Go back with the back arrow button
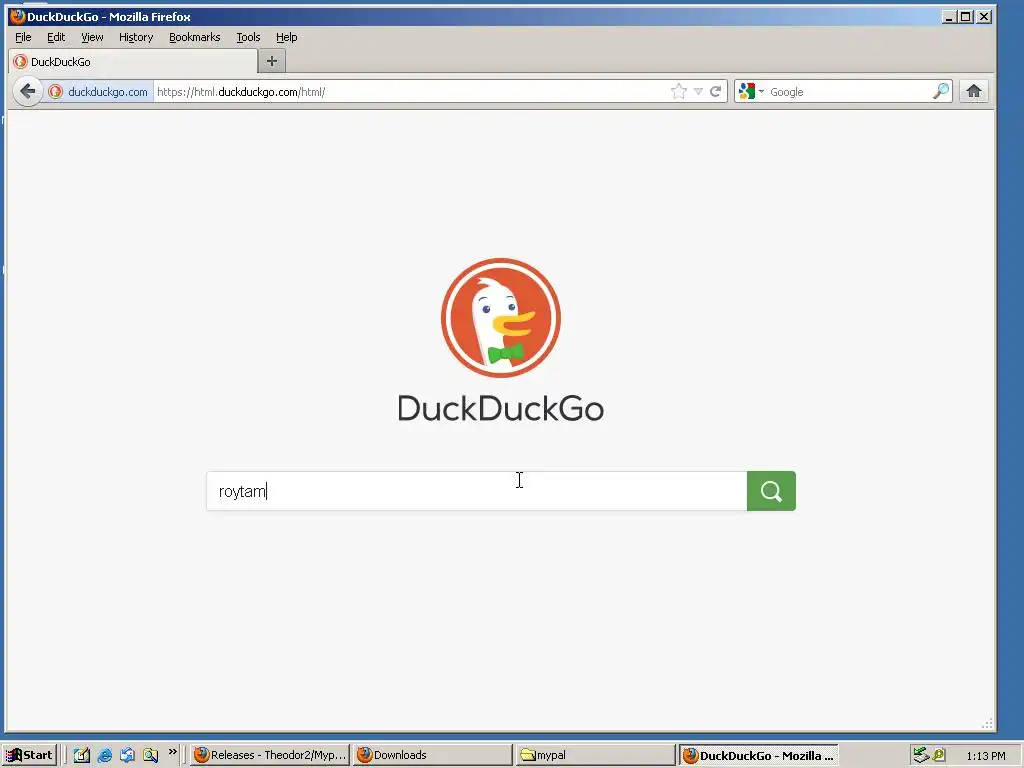Screen dimensions: 1024x768 click(27, 91)
